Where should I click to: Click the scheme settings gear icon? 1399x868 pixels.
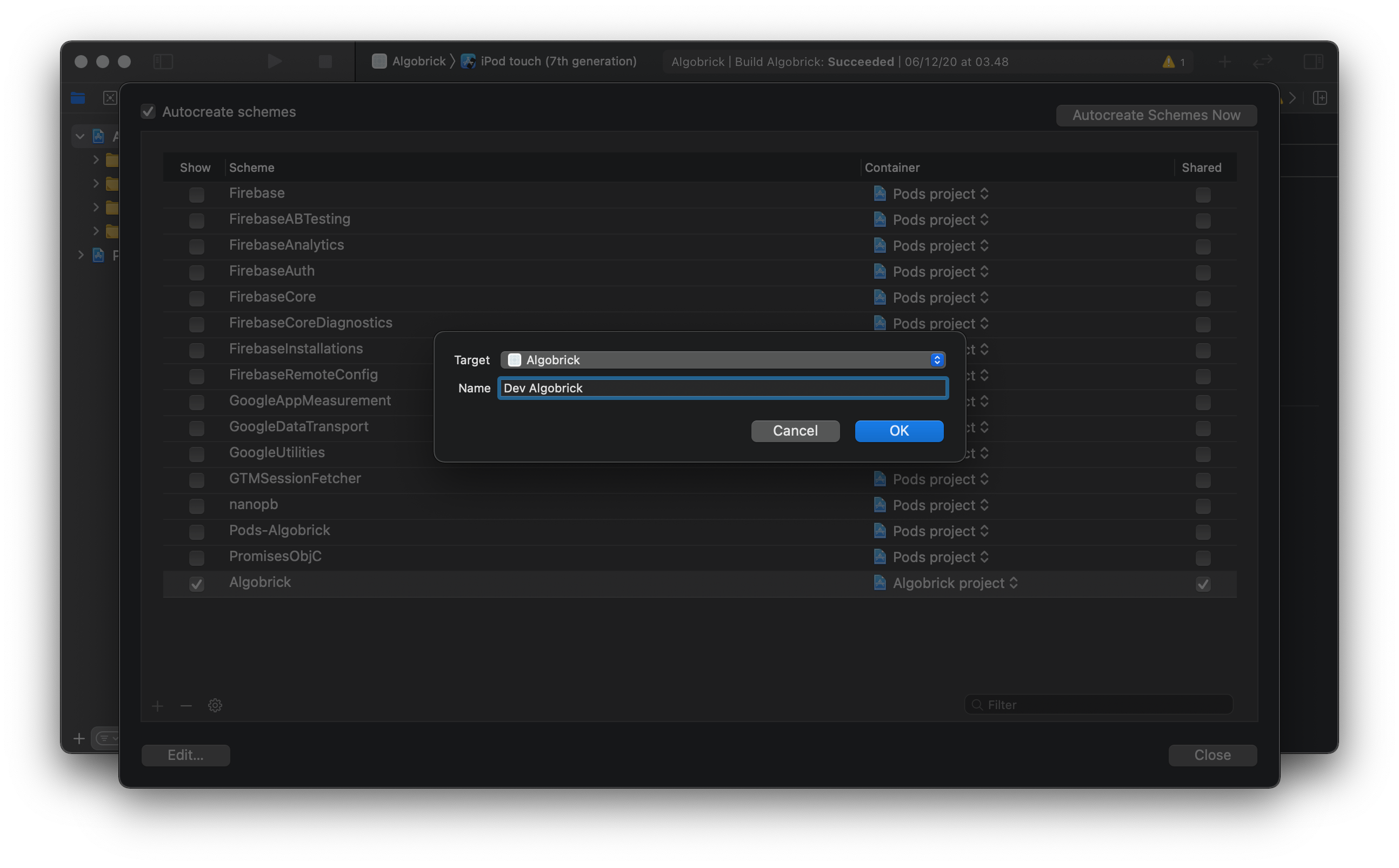click(x=215, y=705)
